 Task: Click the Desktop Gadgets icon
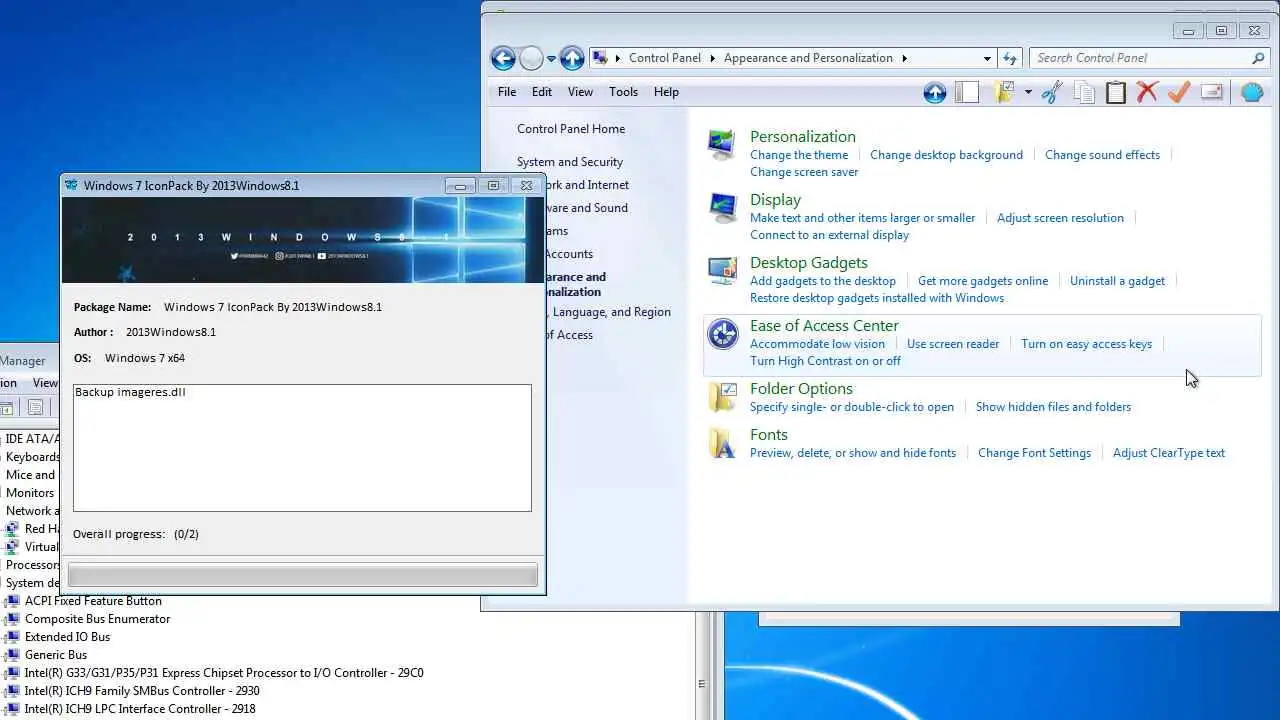click(x=722, y=271)
